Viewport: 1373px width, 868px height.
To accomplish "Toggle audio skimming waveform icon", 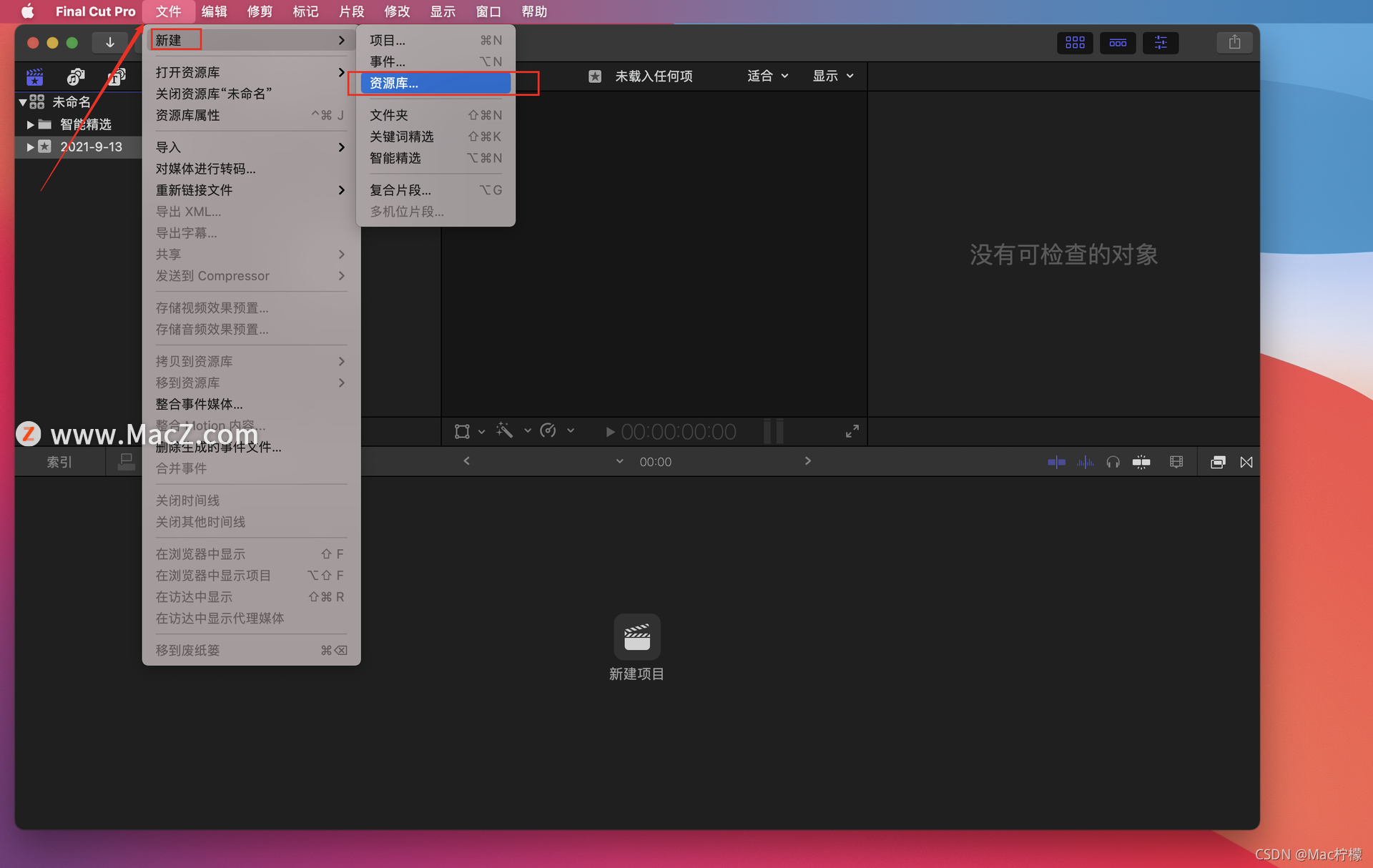I will (1085, 462).
